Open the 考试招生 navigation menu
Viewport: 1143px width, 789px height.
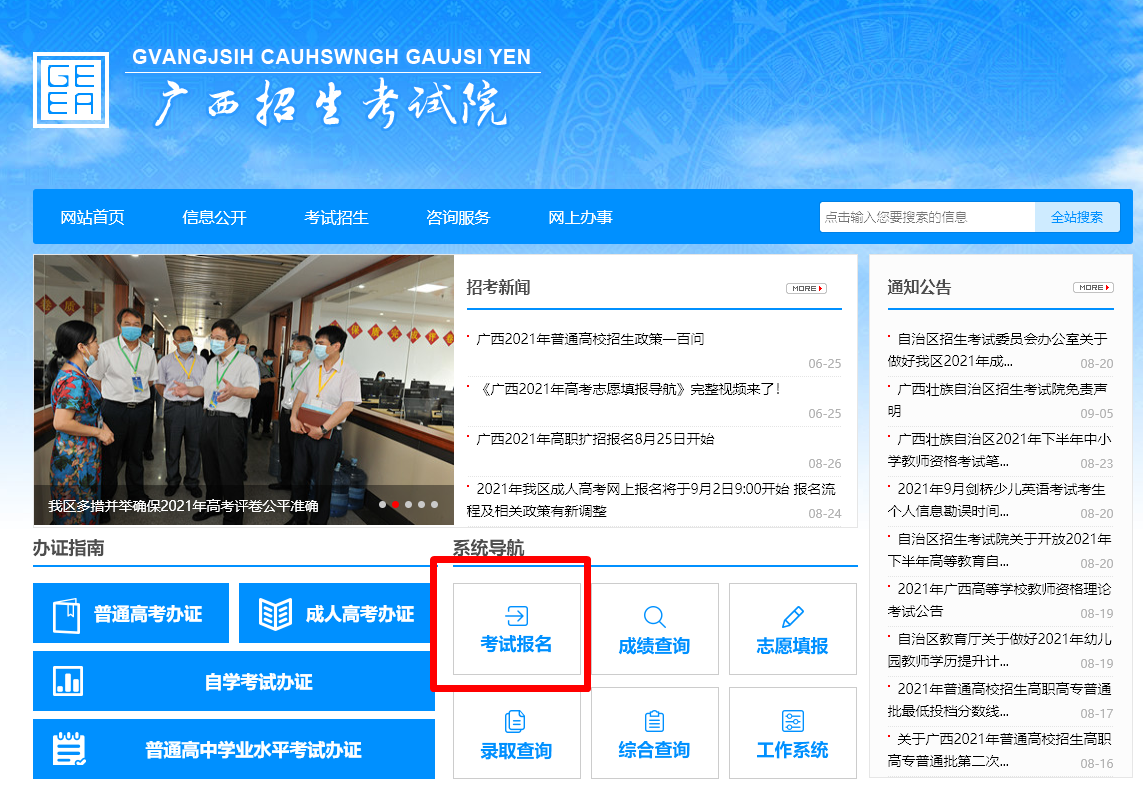click(x=335, y=216)
